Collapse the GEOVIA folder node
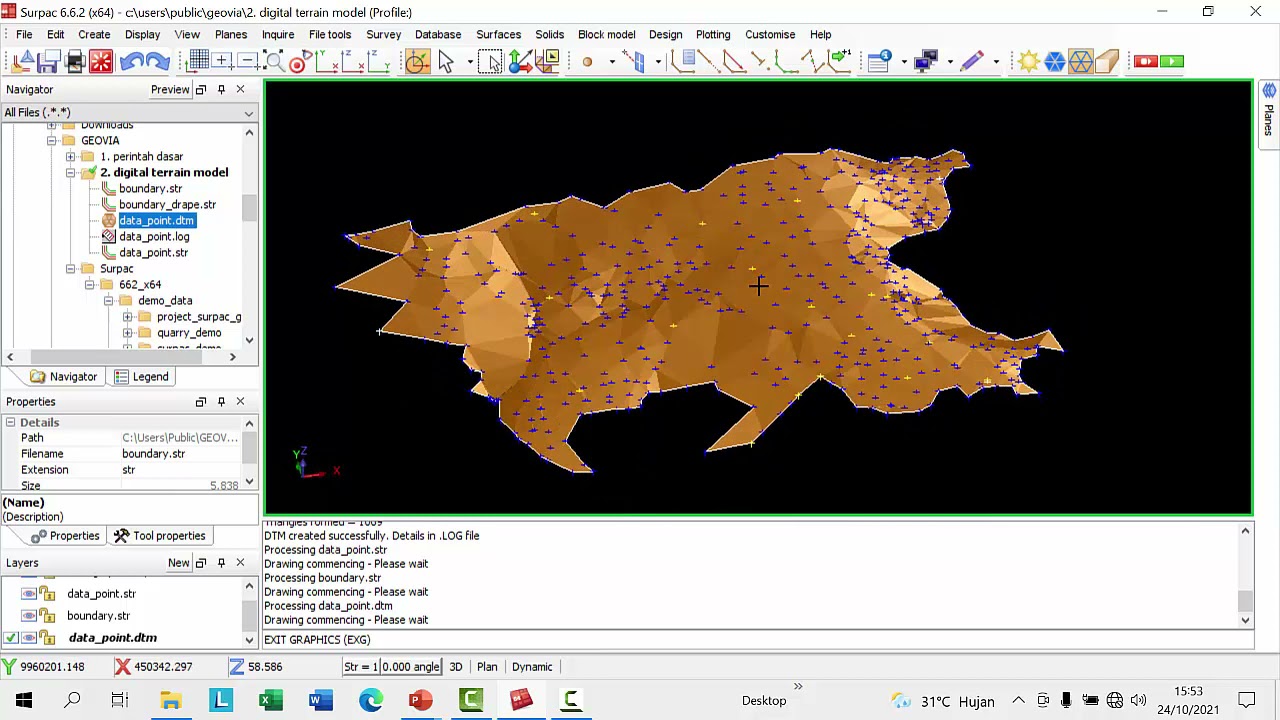Image resolution: width=1280 pixels, height=720 pixels. point(51,141)
